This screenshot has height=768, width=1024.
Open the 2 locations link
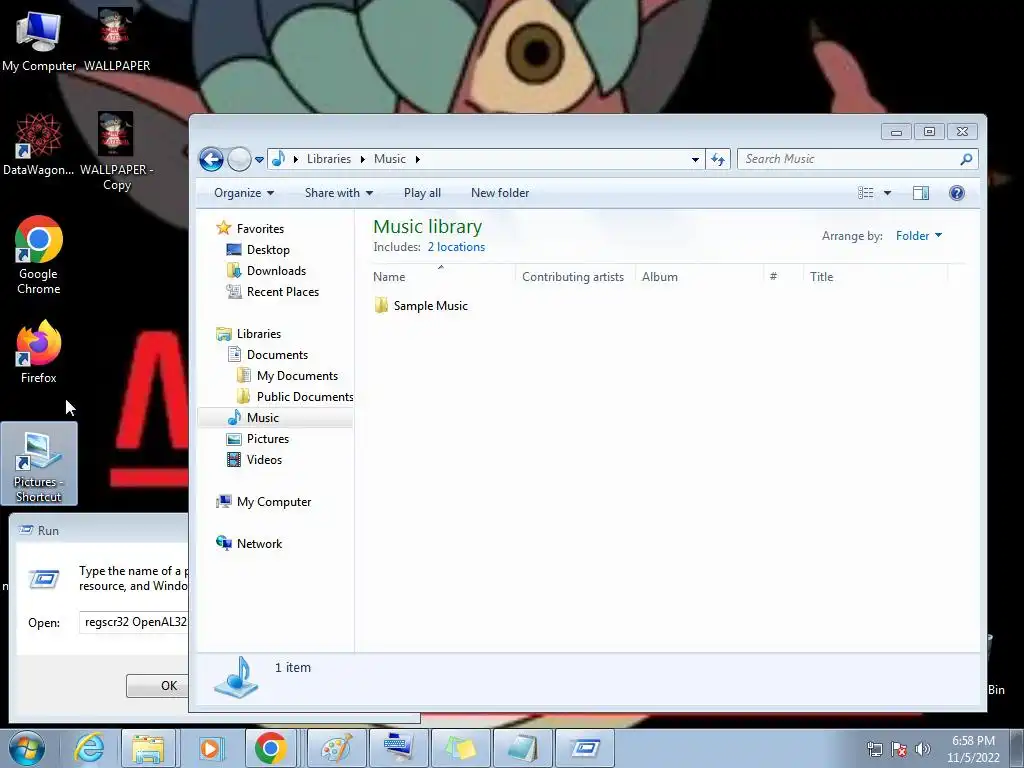click(x=456, y=248)
